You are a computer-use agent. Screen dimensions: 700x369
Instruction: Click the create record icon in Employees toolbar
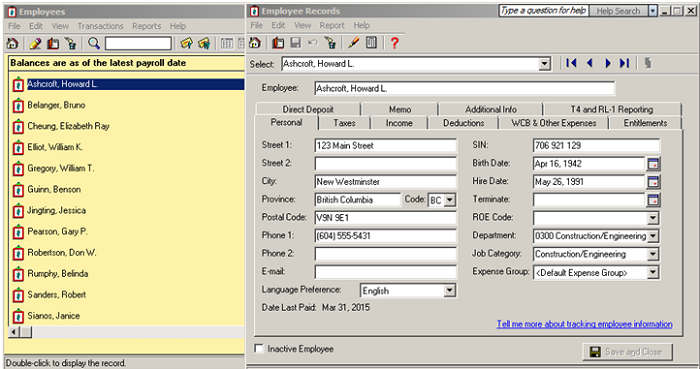(53, 43)
